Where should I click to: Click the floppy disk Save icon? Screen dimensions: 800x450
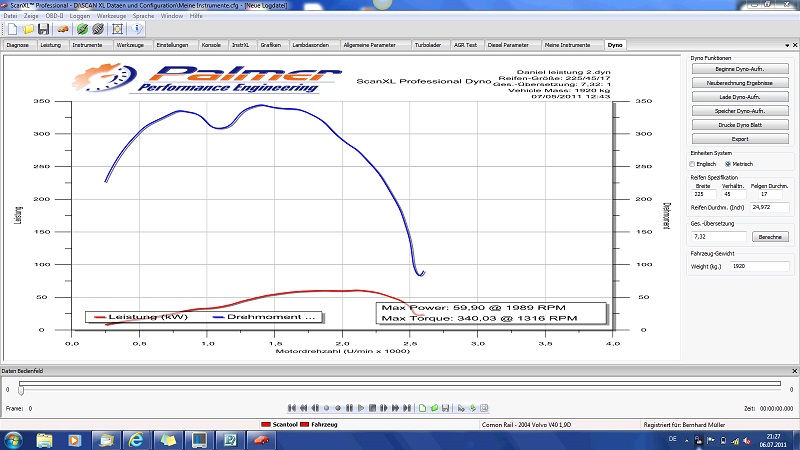(x=43, y=30)
